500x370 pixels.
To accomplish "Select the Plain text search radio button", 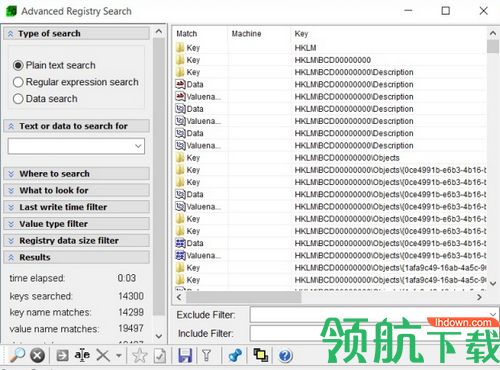I will point(18,65).
